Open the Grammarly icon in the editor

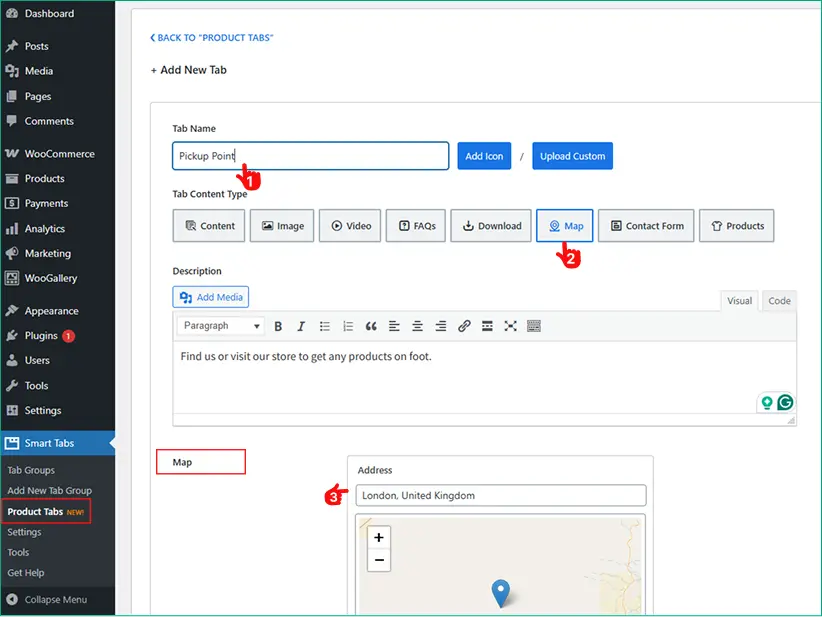(785, 402)
